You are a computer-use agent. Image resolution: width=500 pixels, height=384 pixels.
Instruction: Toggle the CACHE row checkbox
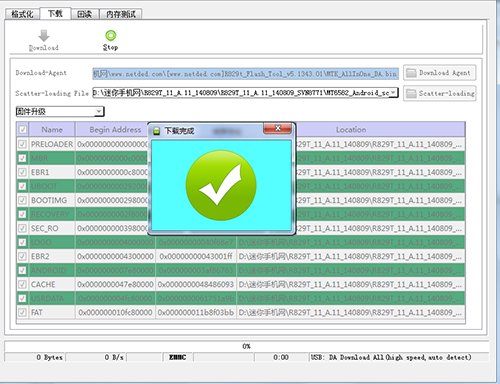click(x=22, y=284)
